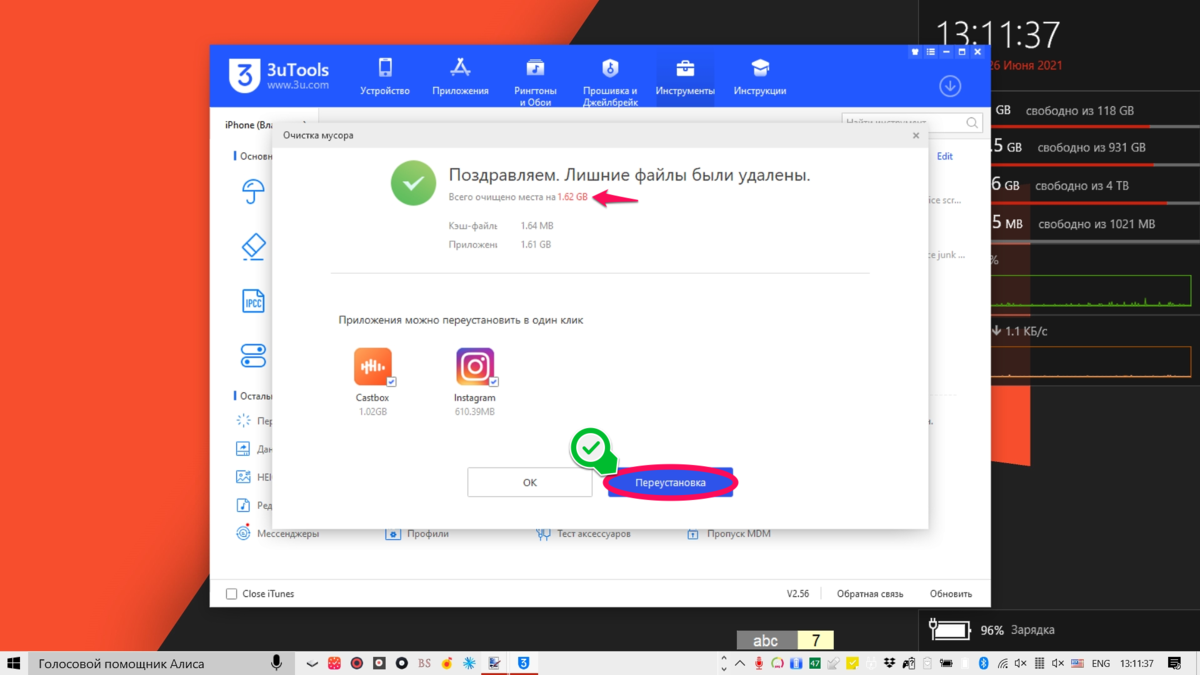Open the Тест аксессуаров tool
Viewport: 1200px width, 675px height.
[x=583, y=534]
